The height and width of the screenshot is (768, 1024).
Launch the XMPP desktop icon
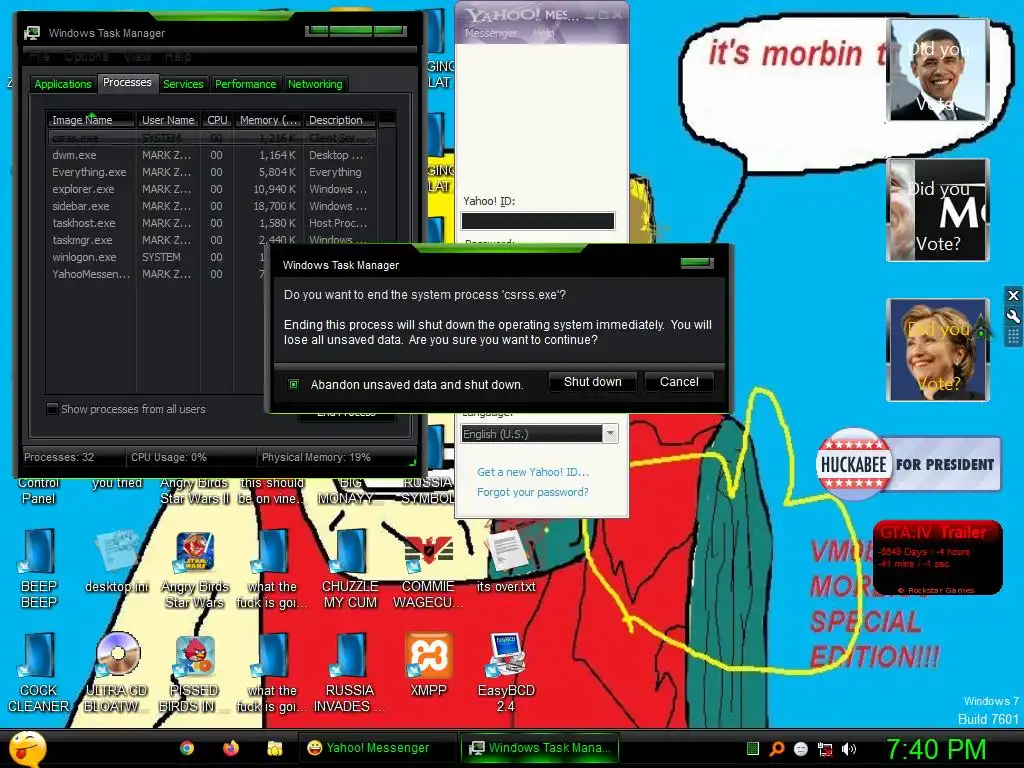428,665
